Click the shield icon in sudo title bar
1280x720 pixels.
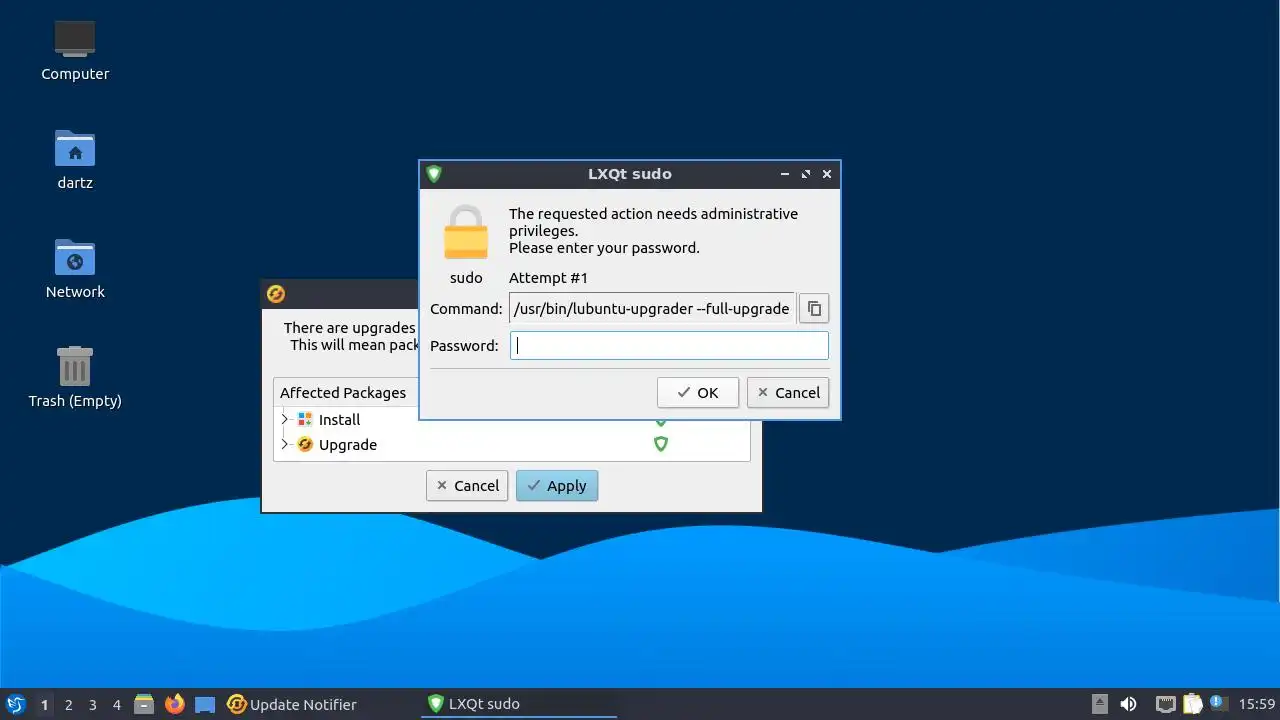point(434,174)
